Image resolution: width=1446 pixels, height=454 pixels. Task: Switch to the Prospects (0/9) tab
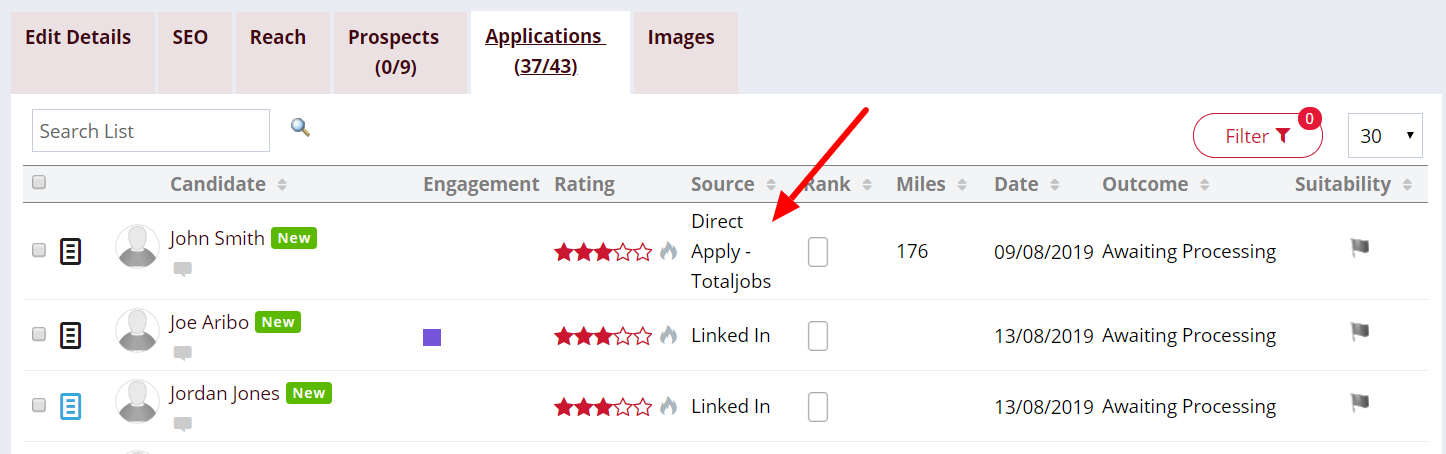(x=393, y=52)
